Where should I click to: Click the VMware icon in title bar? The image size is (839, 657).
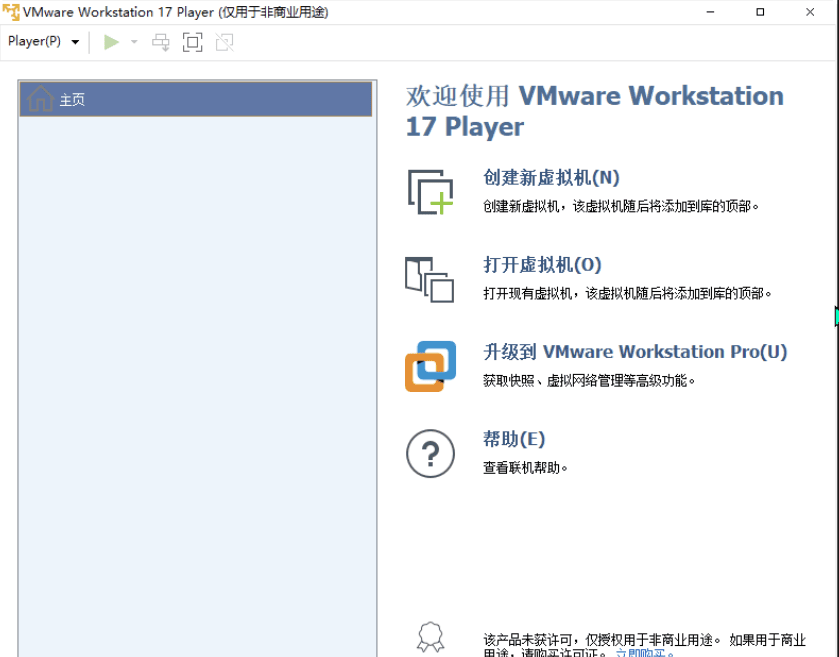10,11
